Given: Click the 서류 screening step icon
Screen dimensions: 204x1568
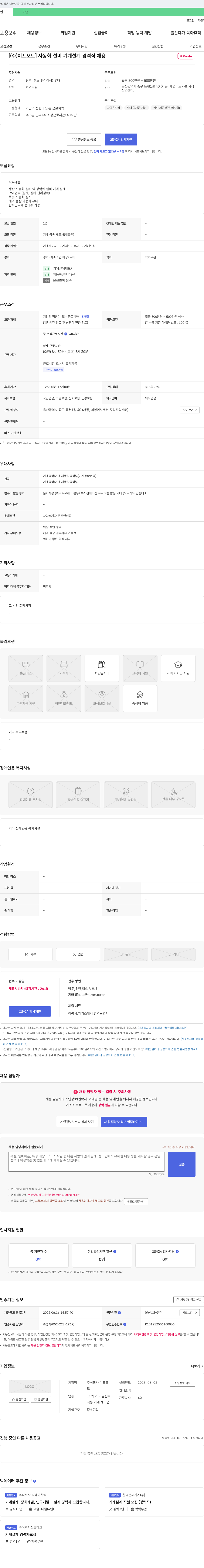Looking at the screenshot, I should (x=30, y=954).
